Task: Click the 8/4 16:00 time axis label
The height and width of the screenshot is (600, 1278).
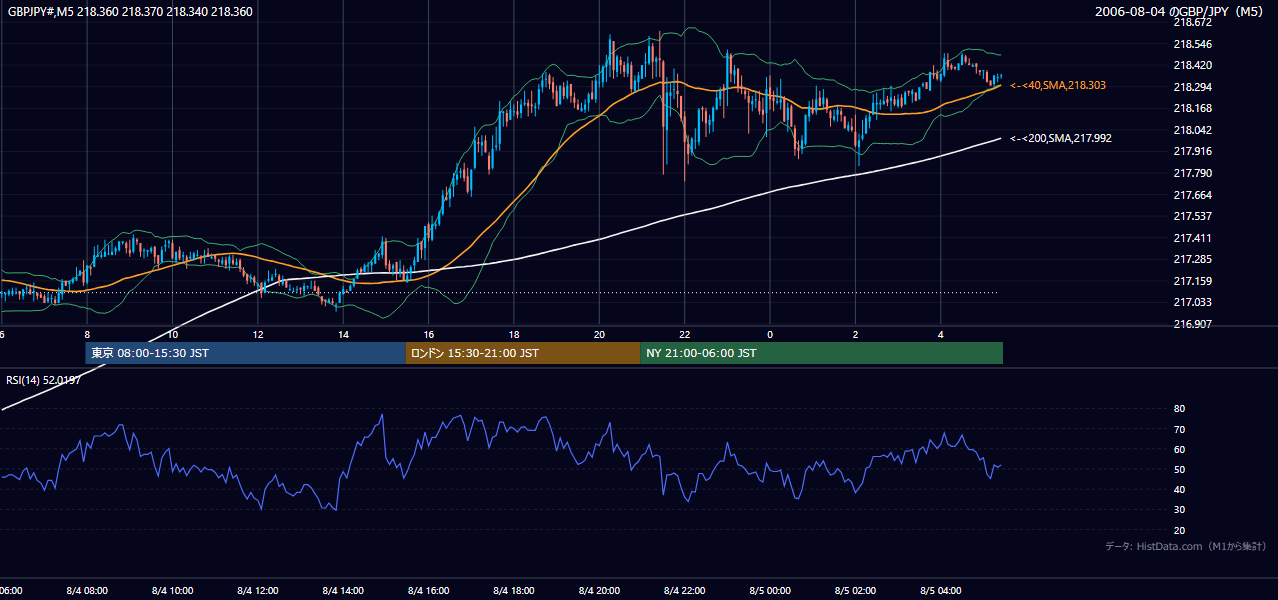Action: [429, 591]
